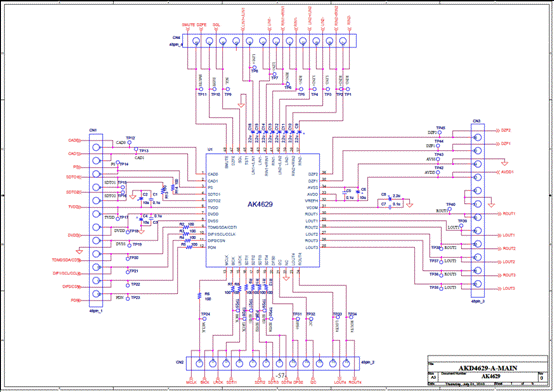
Task: Select the C2 capacitor label
Action: coord(145,194)
